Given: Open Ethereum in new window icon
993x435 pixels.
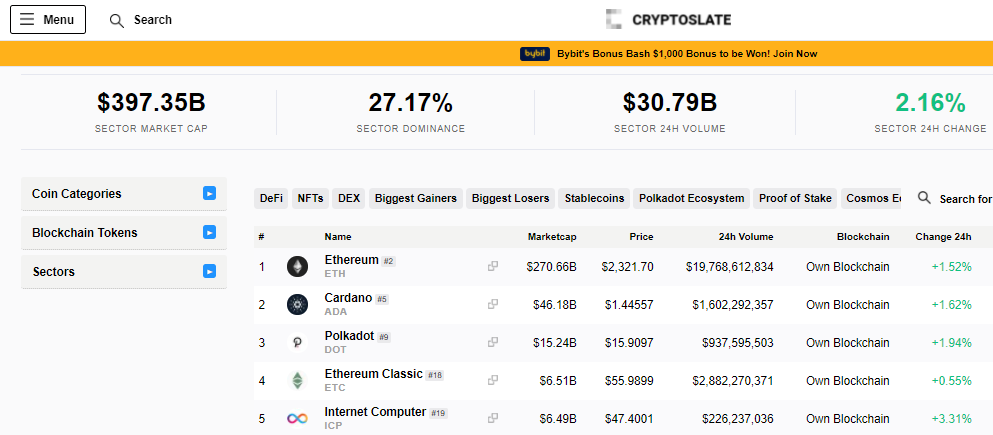Looking at the screenshot, I should click(493, 267).
